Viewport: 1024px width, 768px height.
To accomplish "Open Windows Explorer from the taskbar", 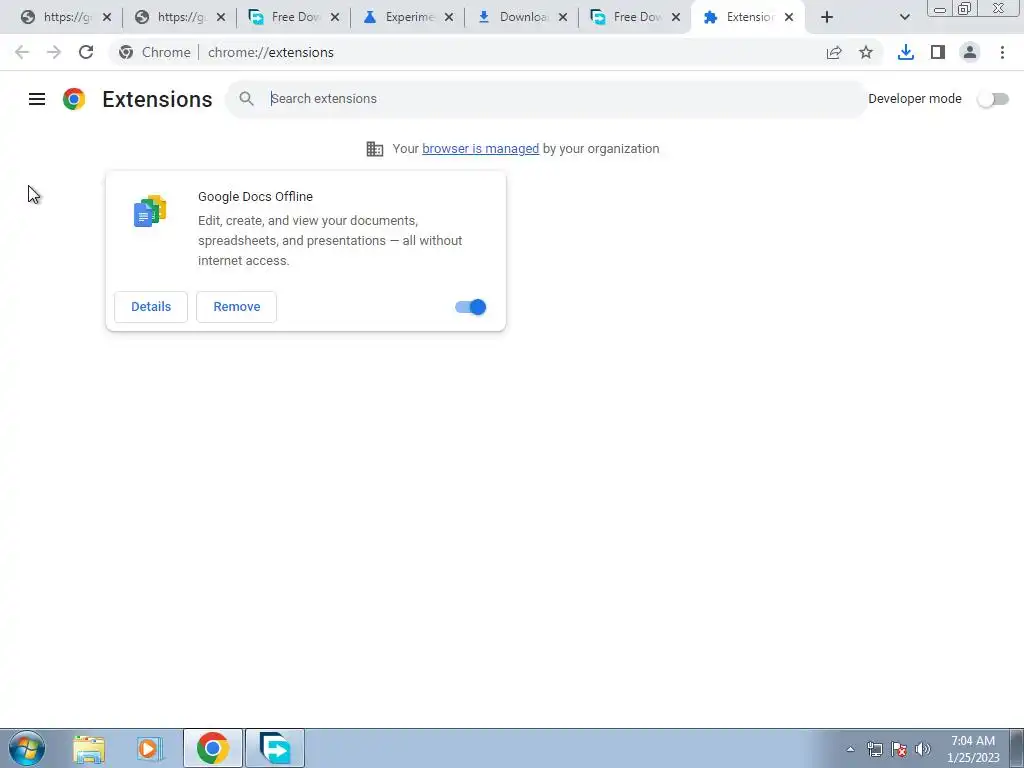I will tap(89, 748).
